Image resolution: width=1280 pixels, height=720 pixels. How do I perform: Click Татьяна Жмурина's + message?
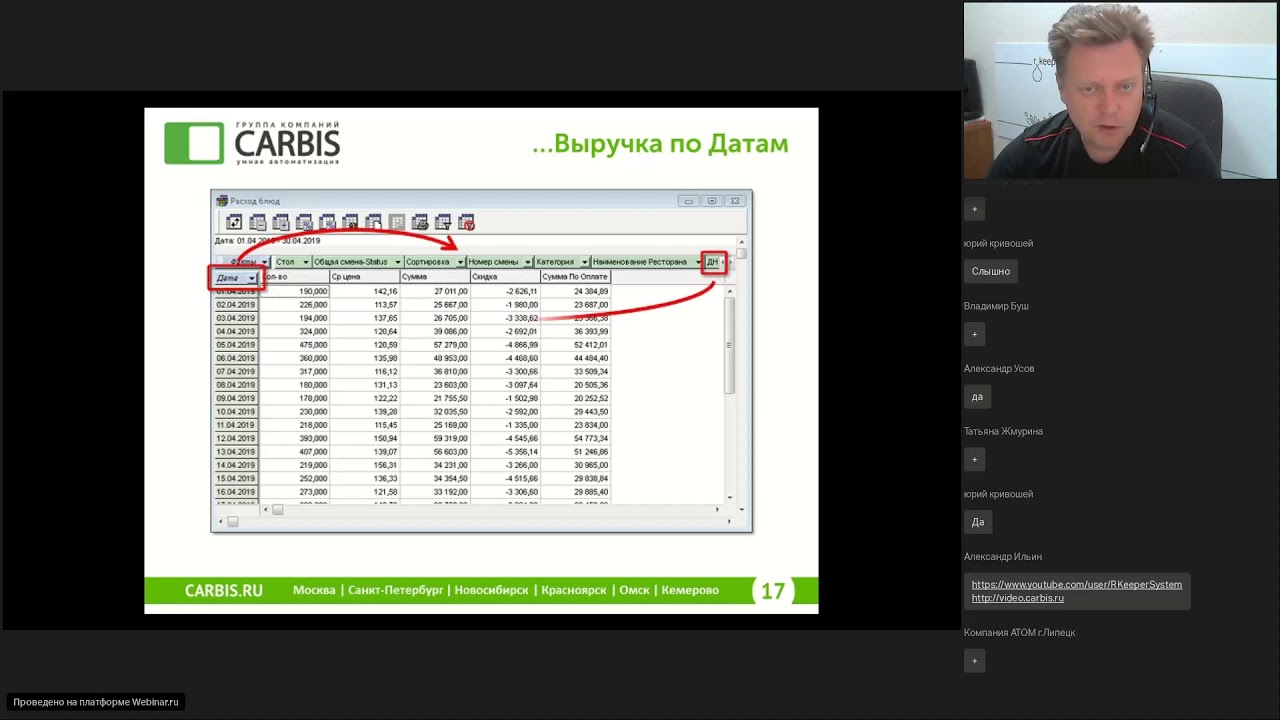[x=975, y=459]
